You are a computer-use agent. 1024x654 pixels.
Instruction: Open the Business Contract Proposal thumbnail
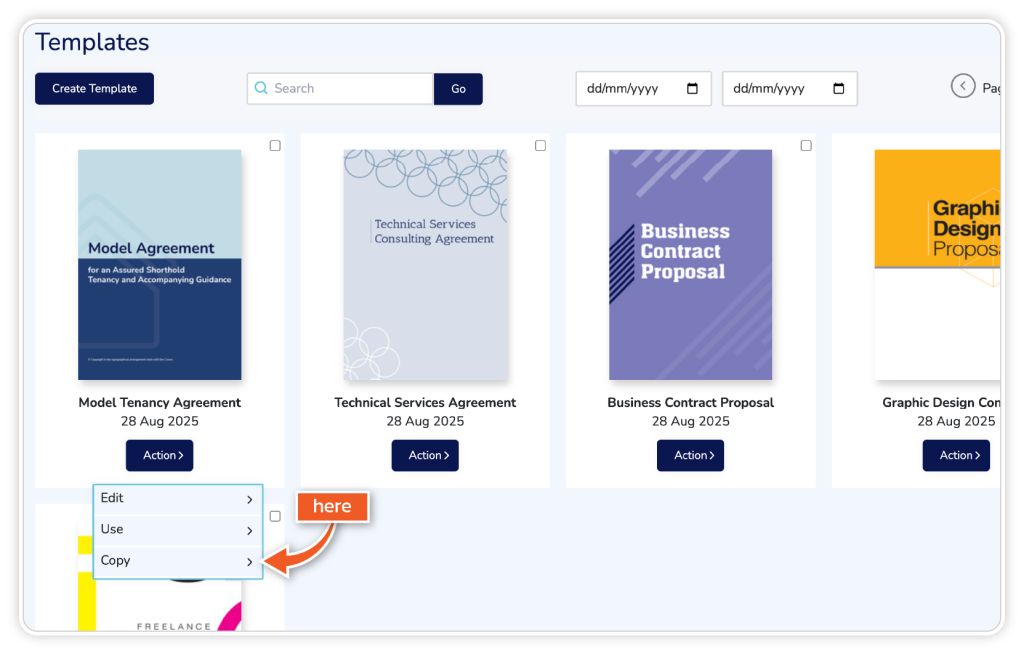[690, 265]
